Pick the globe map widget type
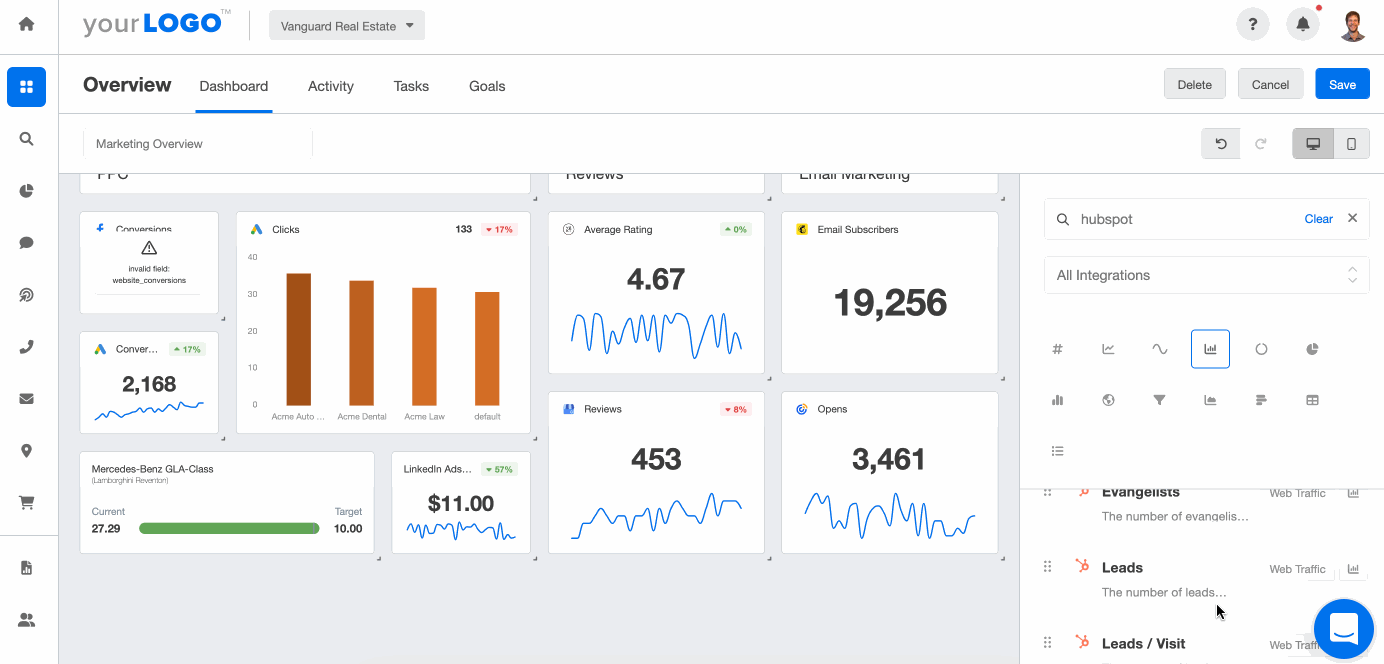This screenshot has width=1384, height=664. point(1108,400)
